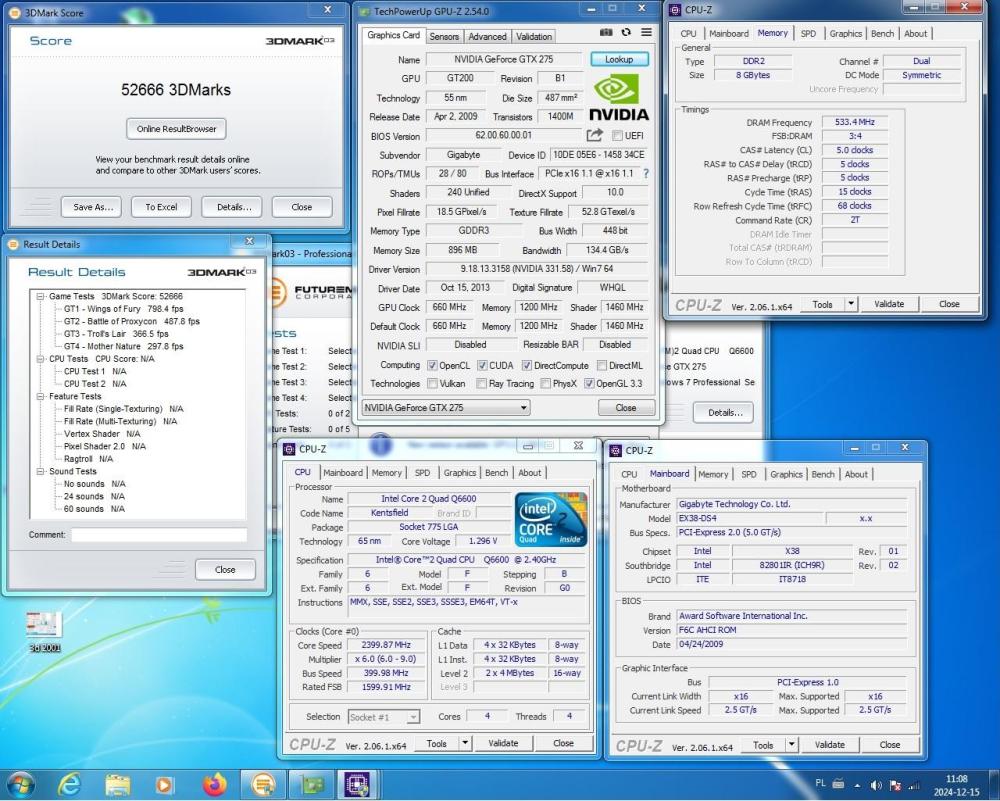The width and height of the screenshot is (1000, 801).
Task: Switch to the Sensors tab in GPU-Z
Action: [x=443, y=36]
